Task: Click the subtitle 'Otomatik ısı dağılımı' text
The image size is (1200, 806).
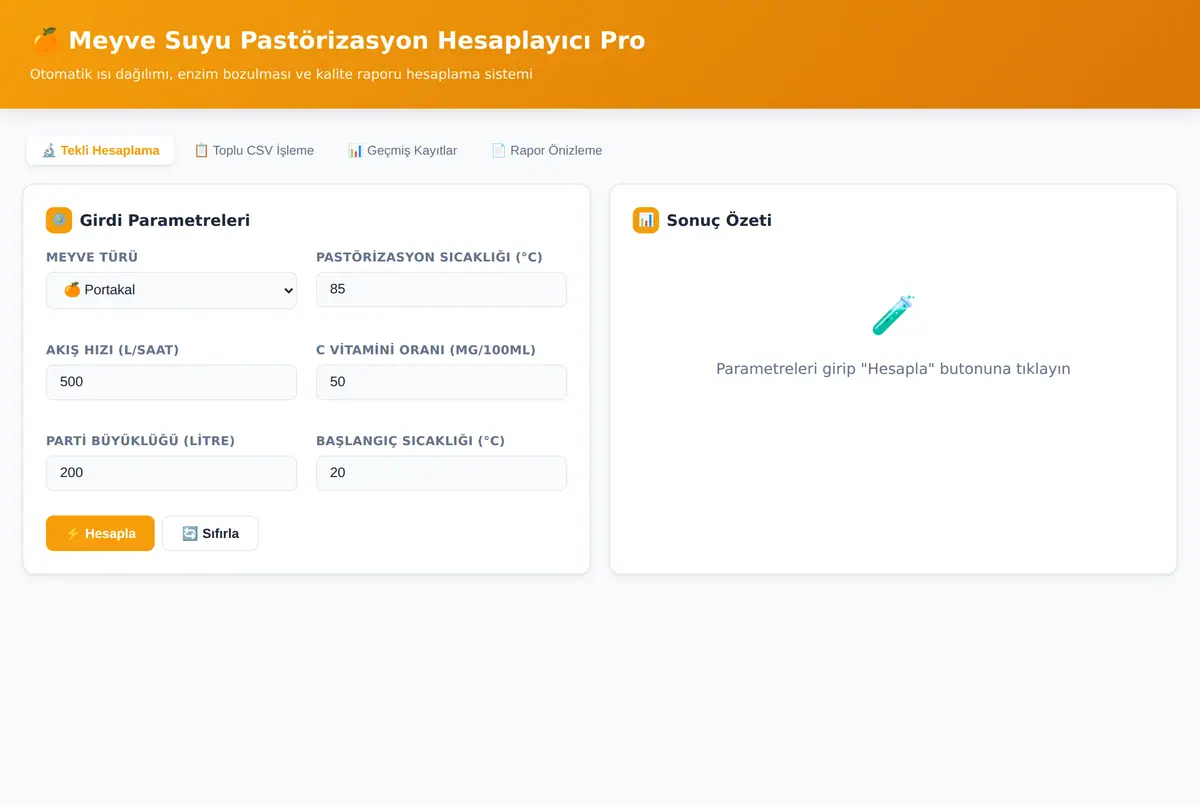Action: coord(281,74)
